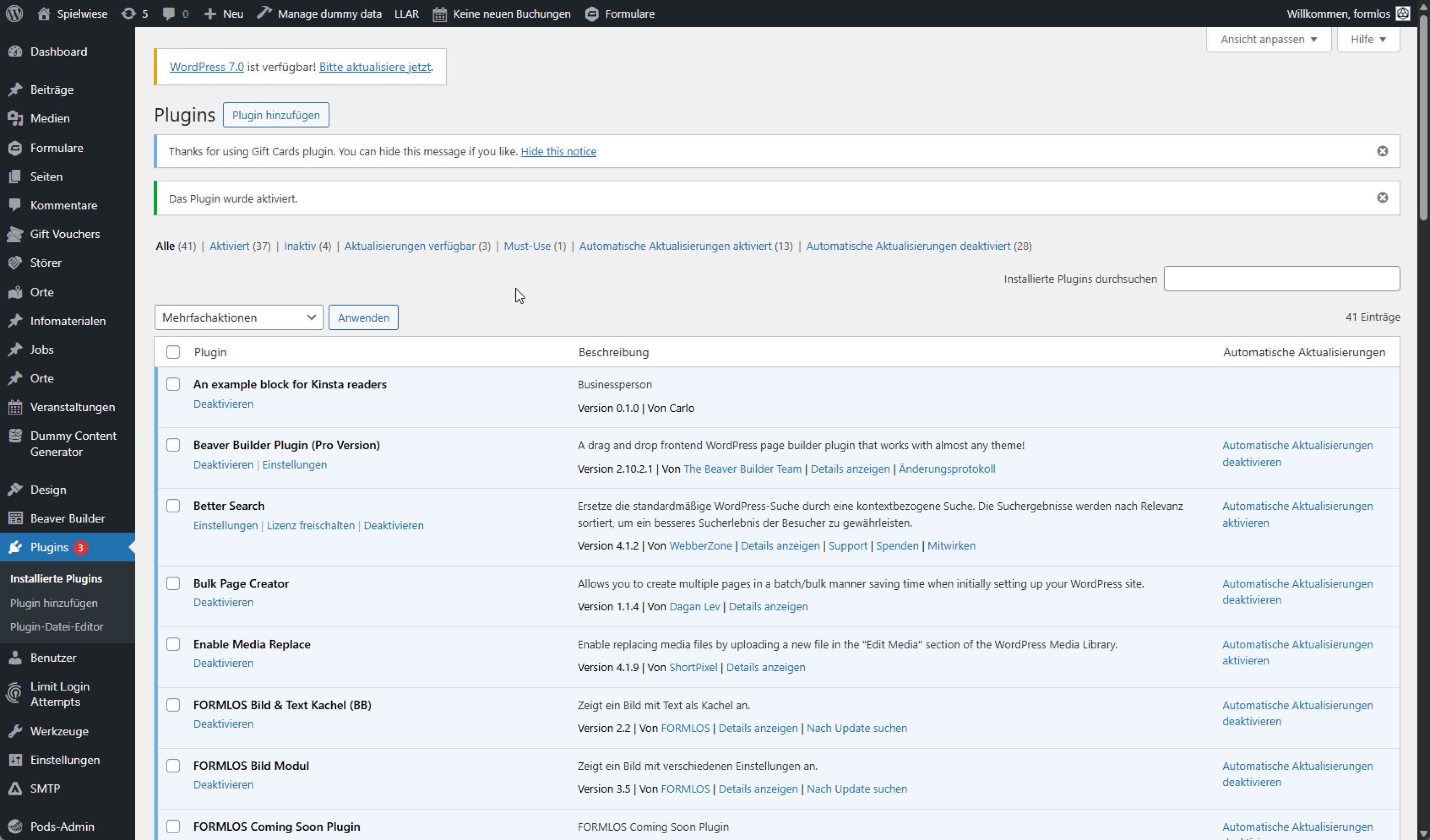Click Störer icon in sidebar

pyautogui.click(x=15, y=262)
